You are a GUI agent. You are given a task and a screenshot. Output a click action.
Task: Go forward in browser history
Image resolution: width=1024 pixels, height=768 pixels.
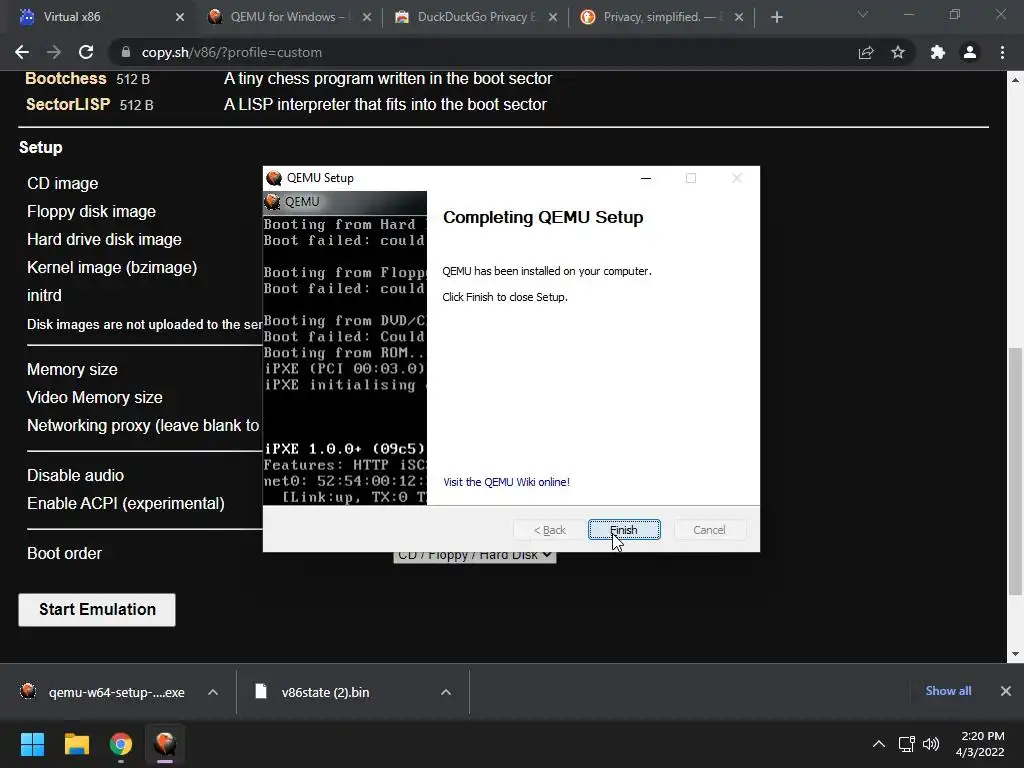pos(54,52)
